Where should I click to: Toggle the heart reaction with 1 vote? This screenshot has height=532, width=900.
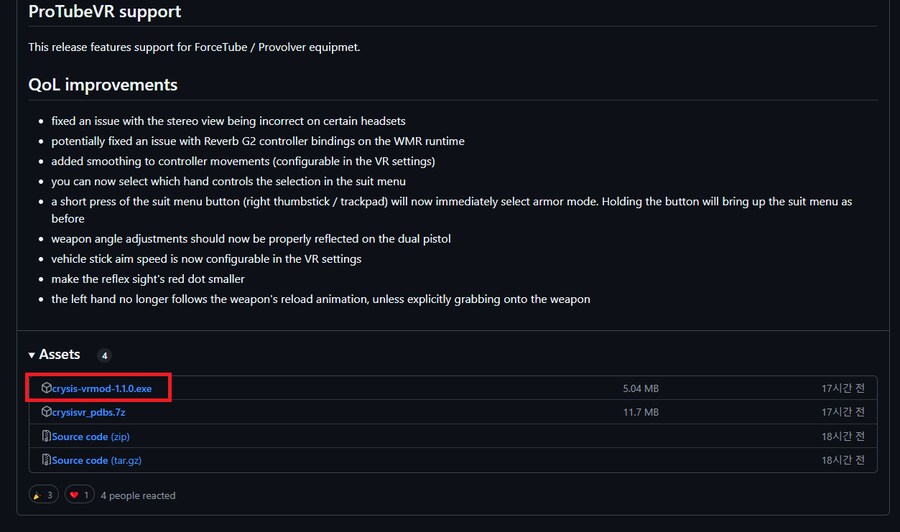pyautogui.click(x=79, y=495)
